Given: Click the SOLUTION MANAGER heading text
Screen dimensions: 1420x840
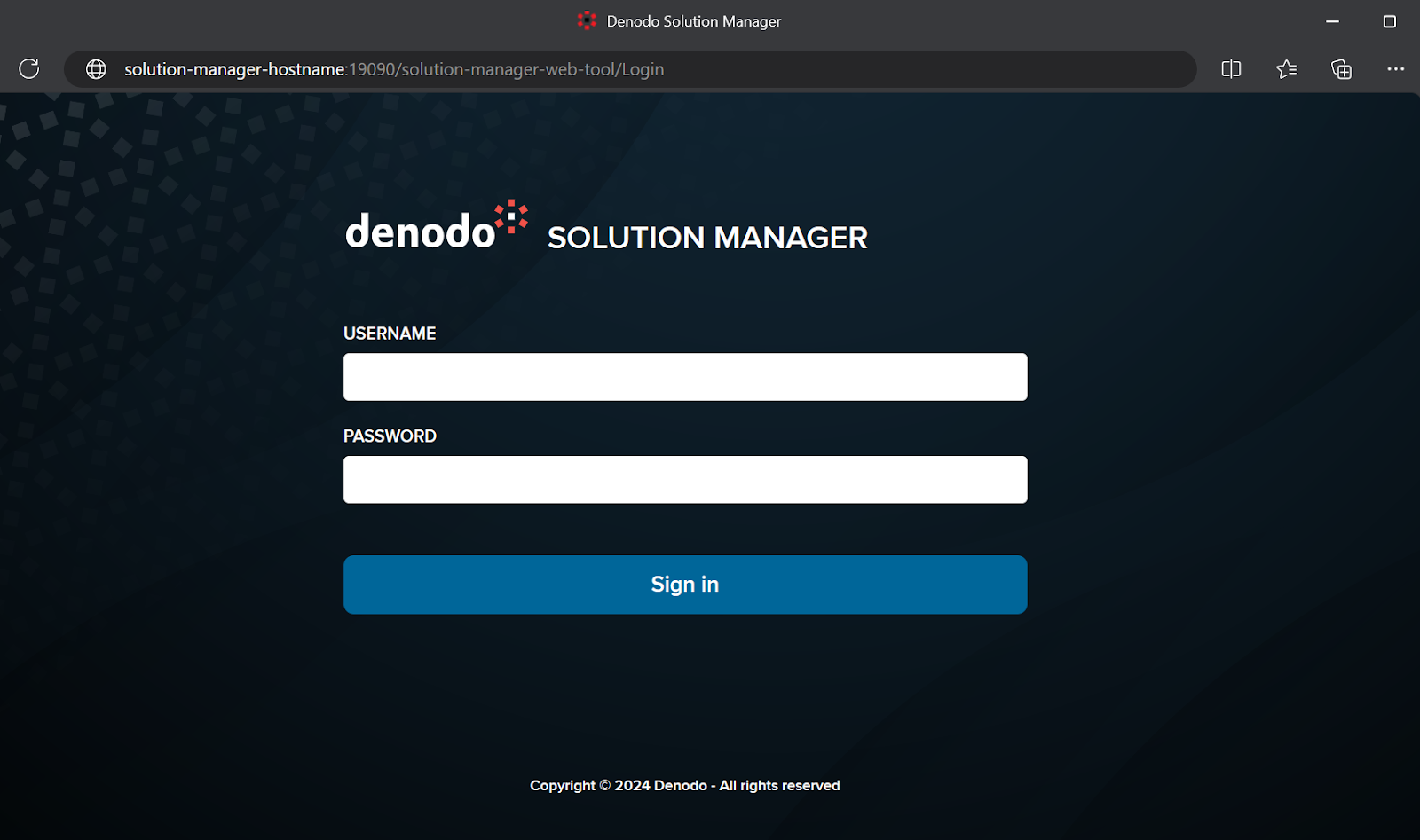Looking at the screenshot, I should pyautogui.click(x=707, y=238).
